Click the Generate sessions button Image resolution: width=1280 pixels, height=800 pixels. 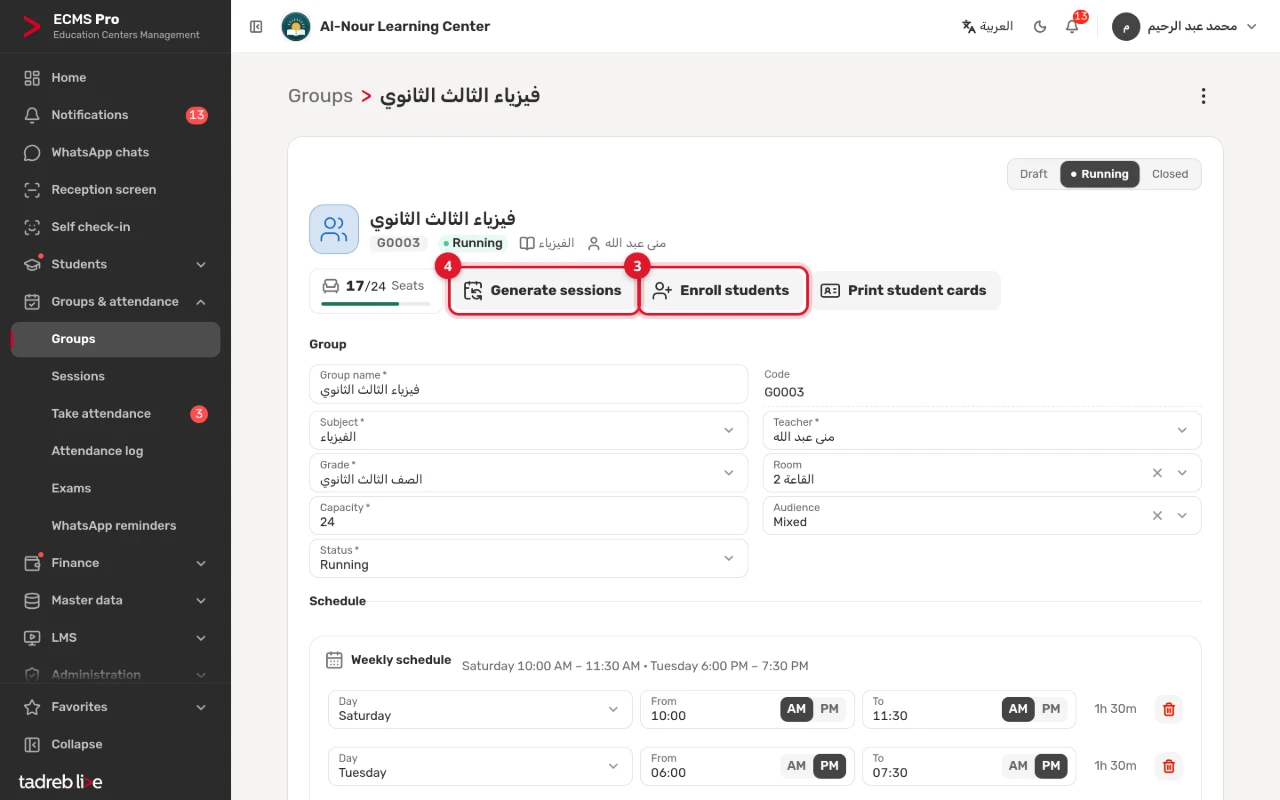pos(543,291)
